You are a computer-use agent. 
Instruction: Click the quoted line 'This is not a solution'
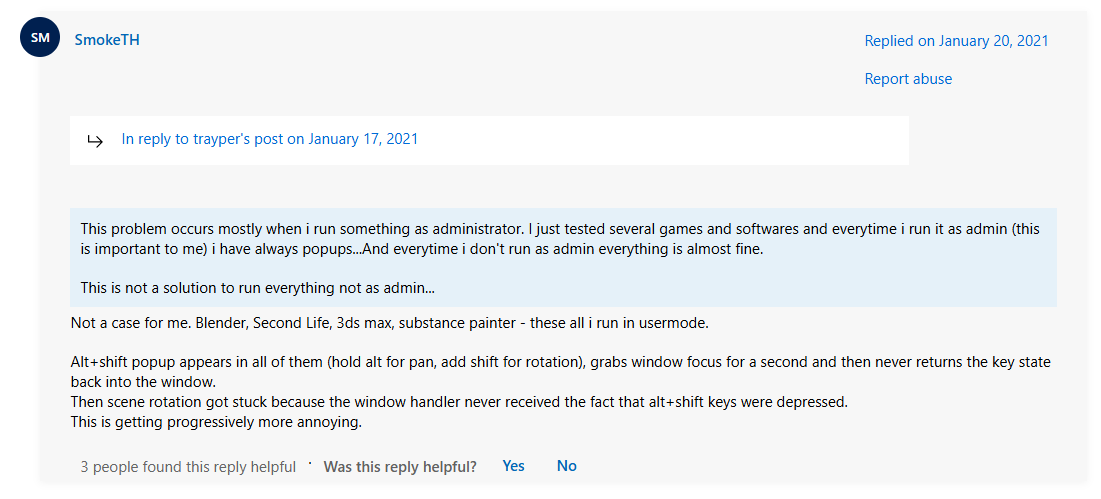tap(258, 288)
